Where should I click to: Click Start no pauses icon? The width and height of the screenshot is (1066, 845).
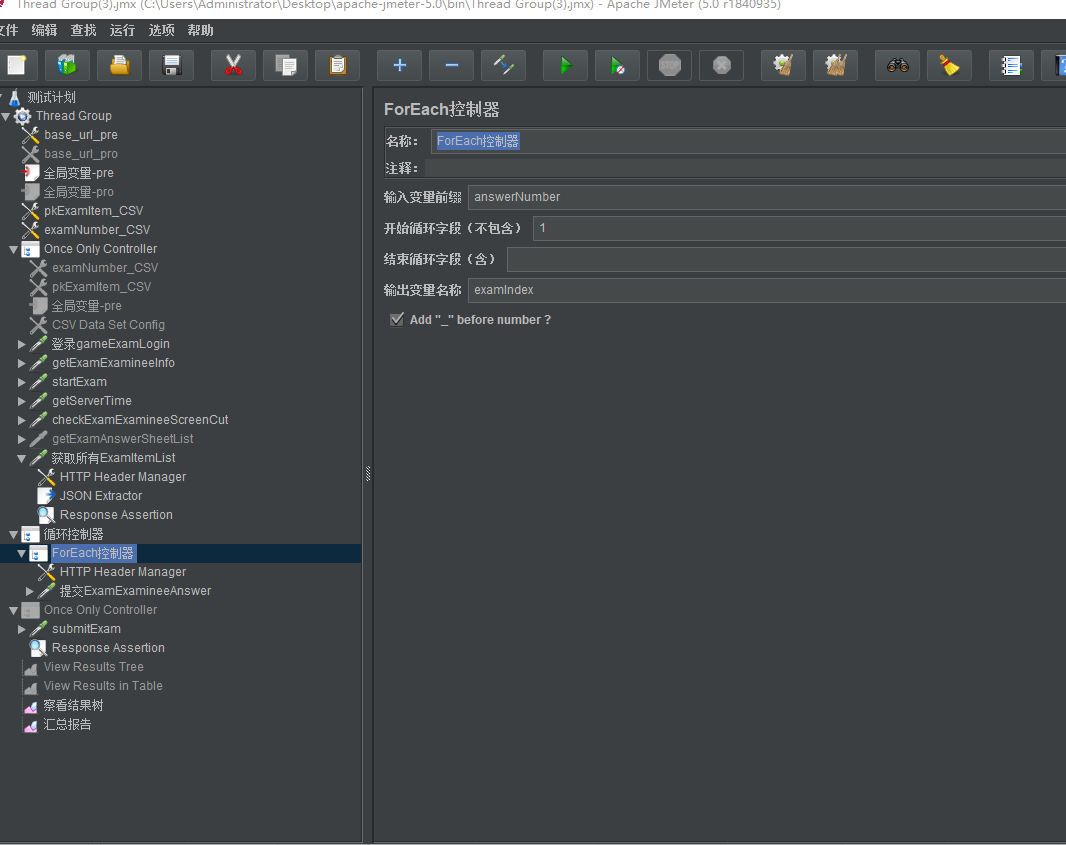click(x=617, y=65)
